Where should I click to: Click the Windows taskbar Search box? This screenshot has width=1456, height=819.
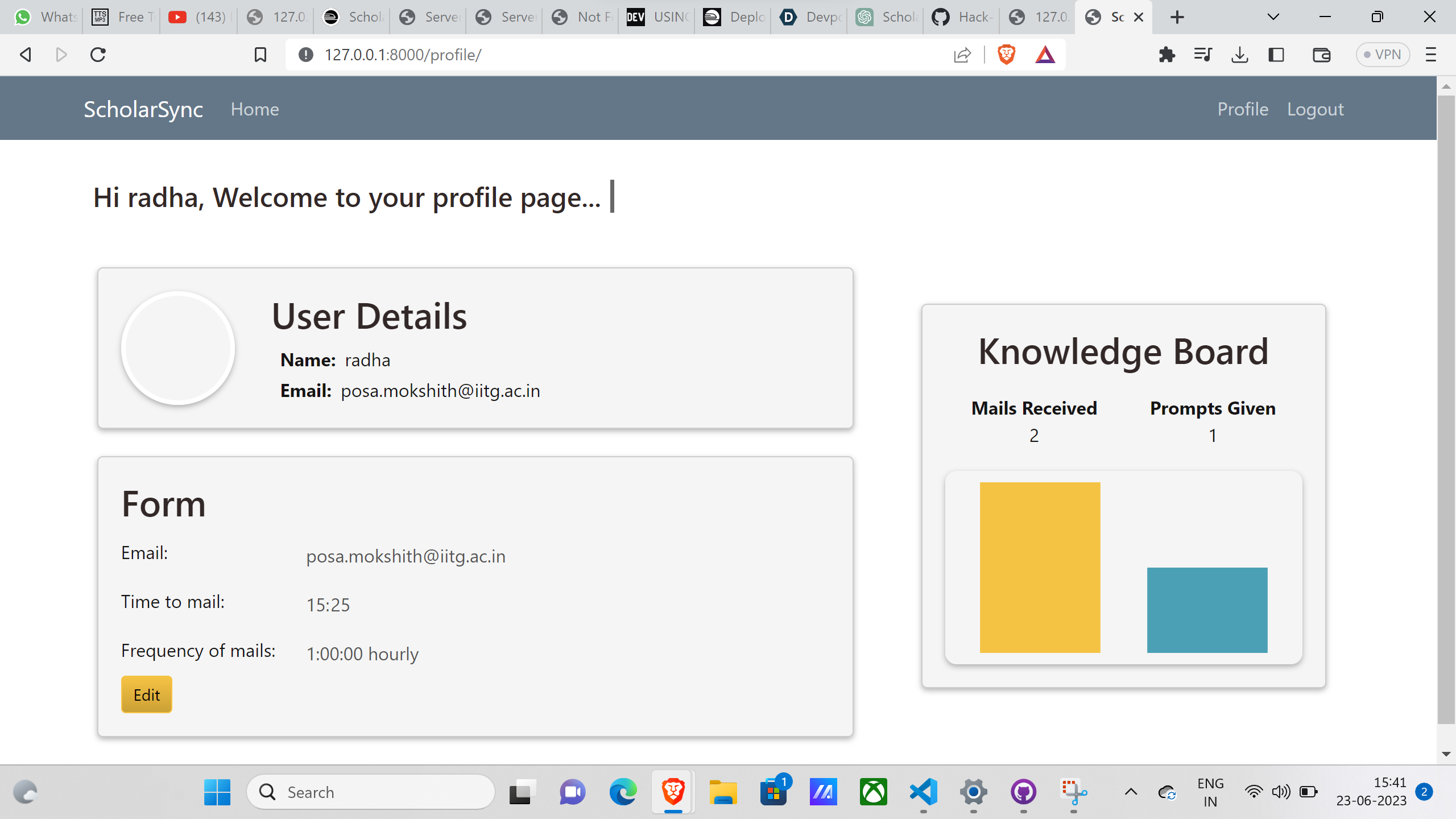(x=371, y=792)
